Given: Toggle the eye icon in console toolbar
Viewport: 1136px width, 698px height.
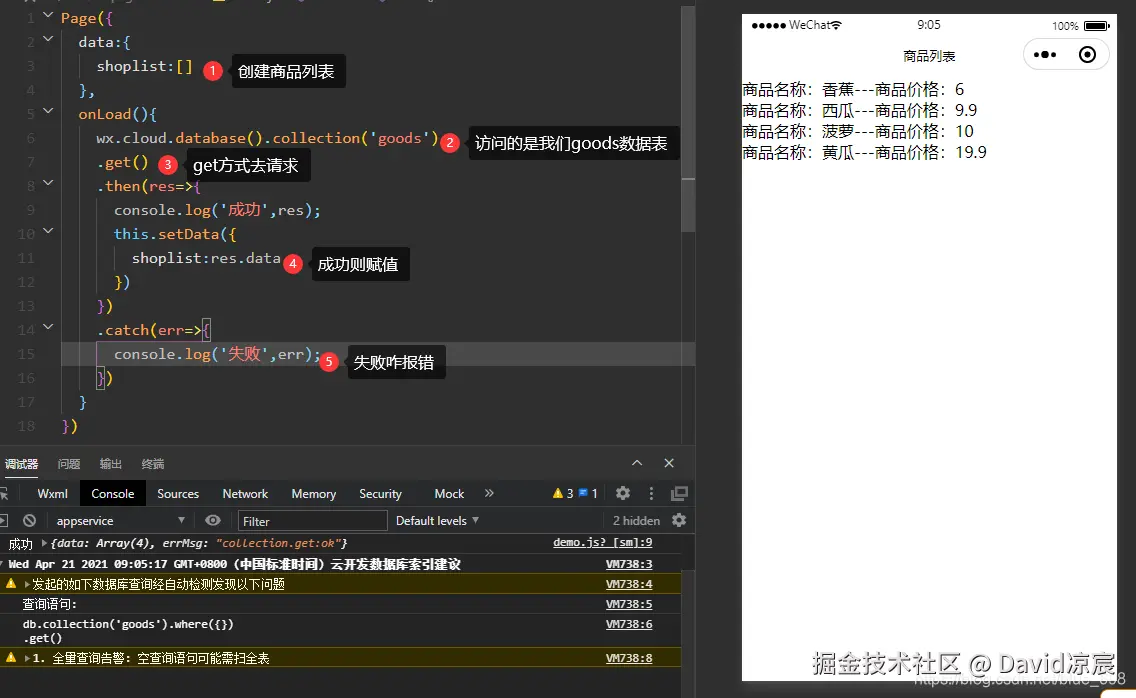Looking at the screenshot, I should click(211, 520).
